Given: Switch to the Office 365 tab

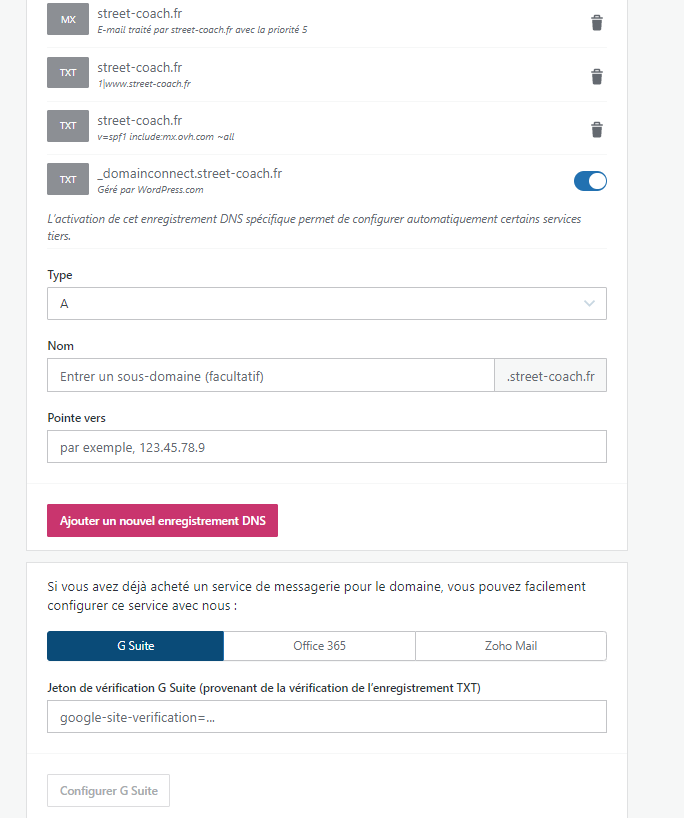Looking at the screenshot, I should point(319,646).
